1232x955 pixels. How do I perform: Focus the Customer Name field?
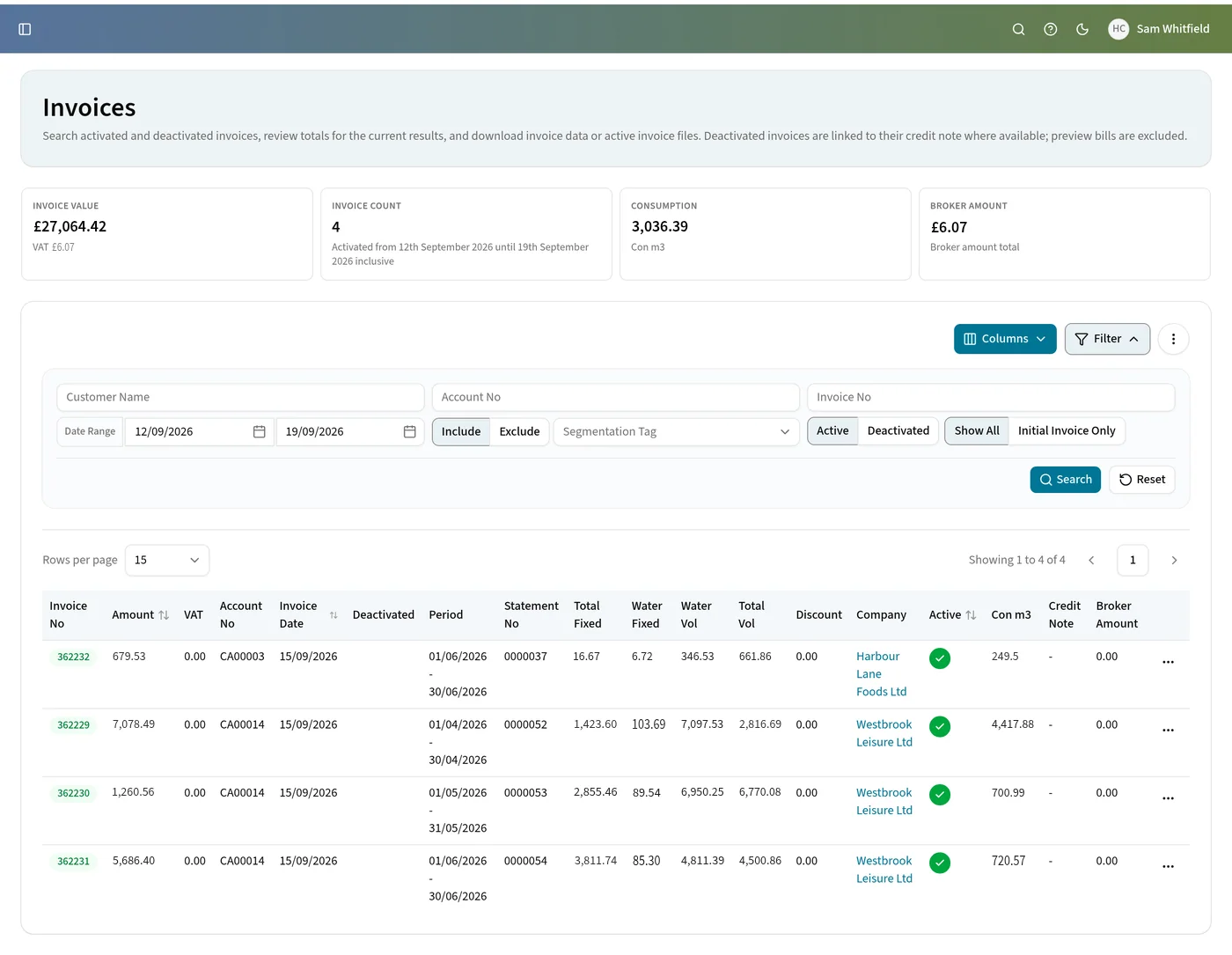[x=240, y=397]
